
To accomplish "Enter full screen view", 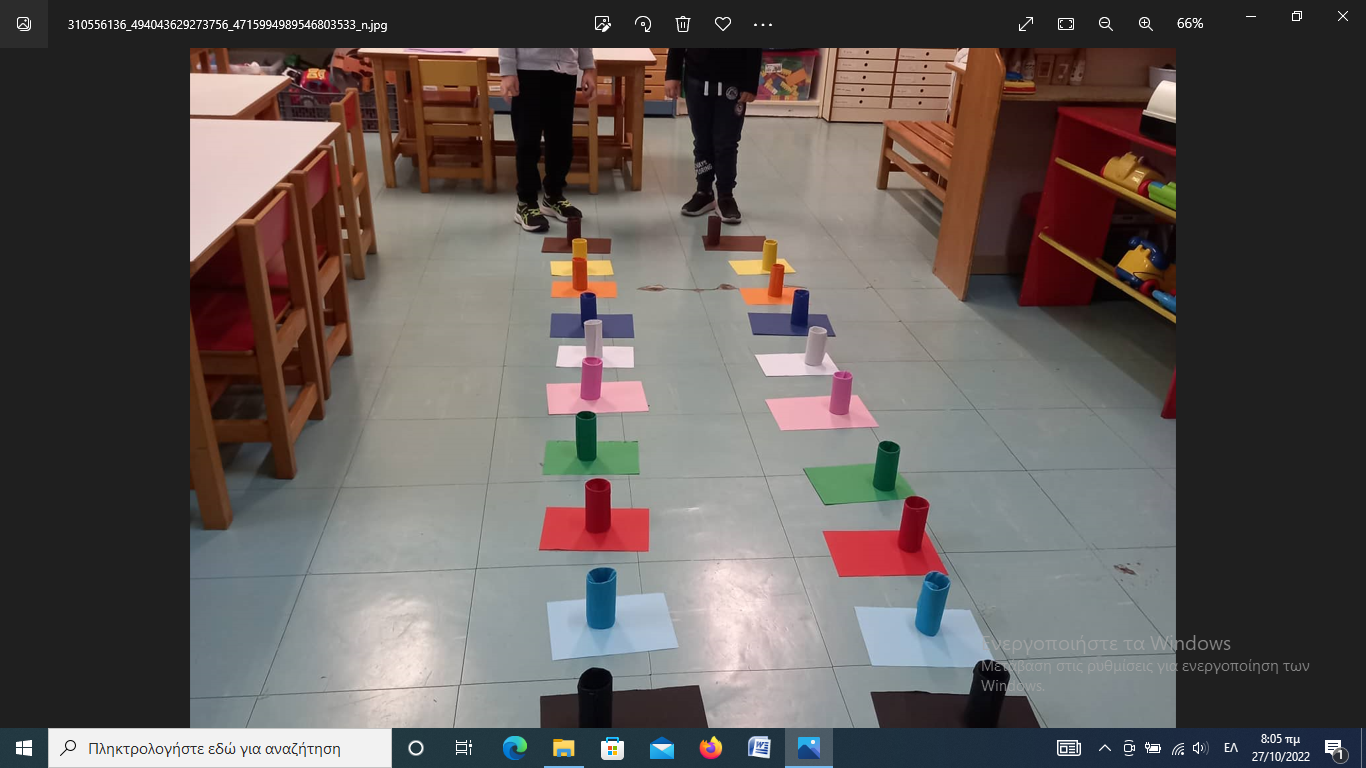I will tap(1026, 23).
